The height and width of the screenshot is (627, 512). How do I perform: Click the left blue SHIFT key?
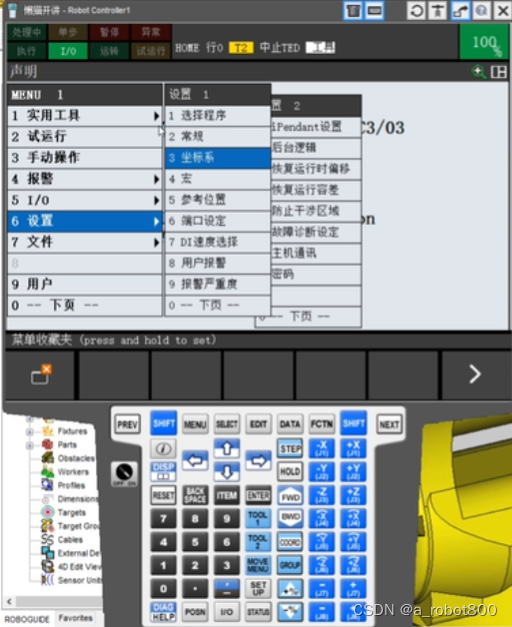163,423
